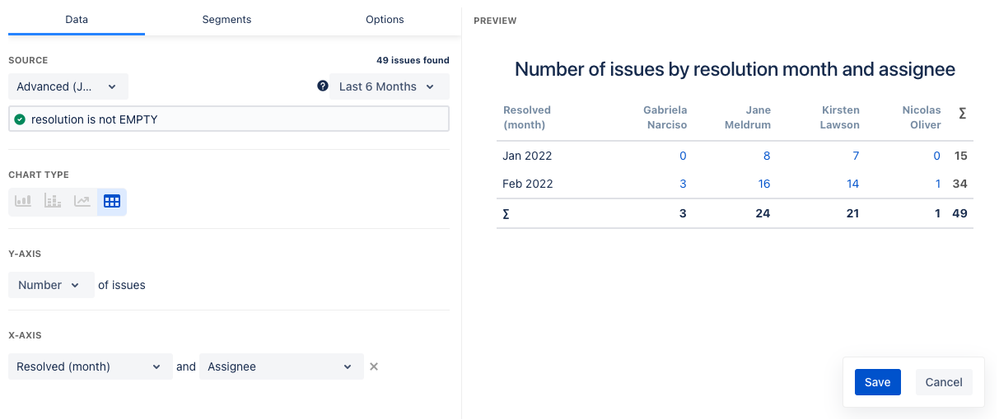999x420 pixels.
Task: Select the bar chart type icon
Action: pos(24,201)
